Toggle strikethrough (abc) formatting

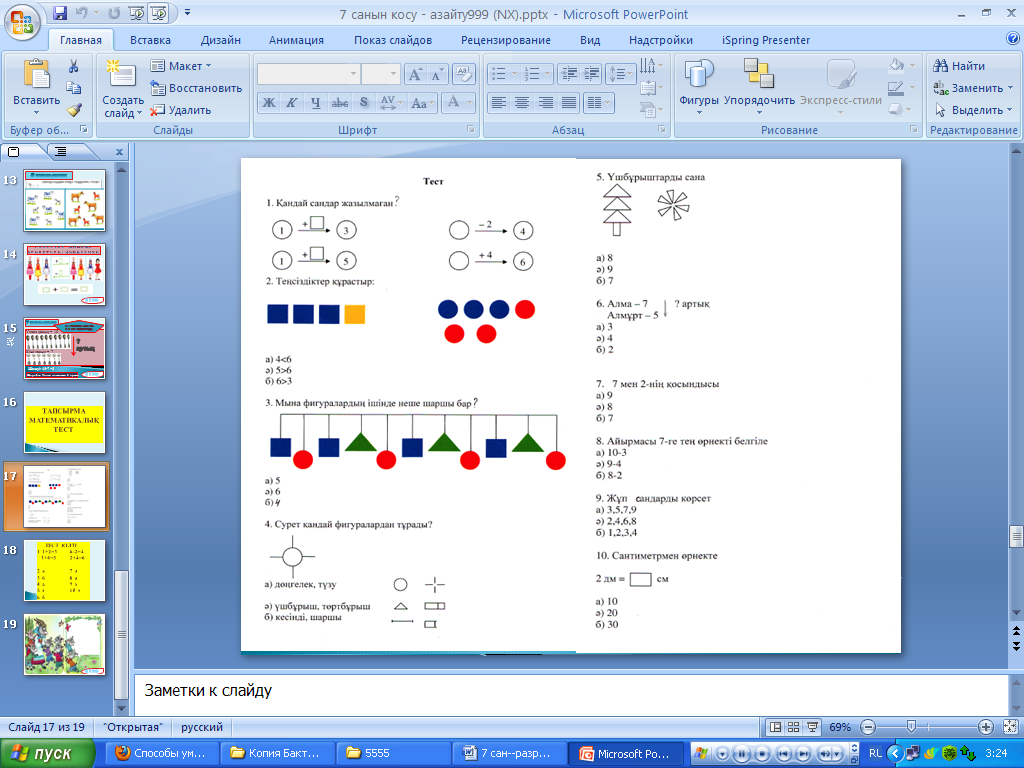[x=340, y=103]
